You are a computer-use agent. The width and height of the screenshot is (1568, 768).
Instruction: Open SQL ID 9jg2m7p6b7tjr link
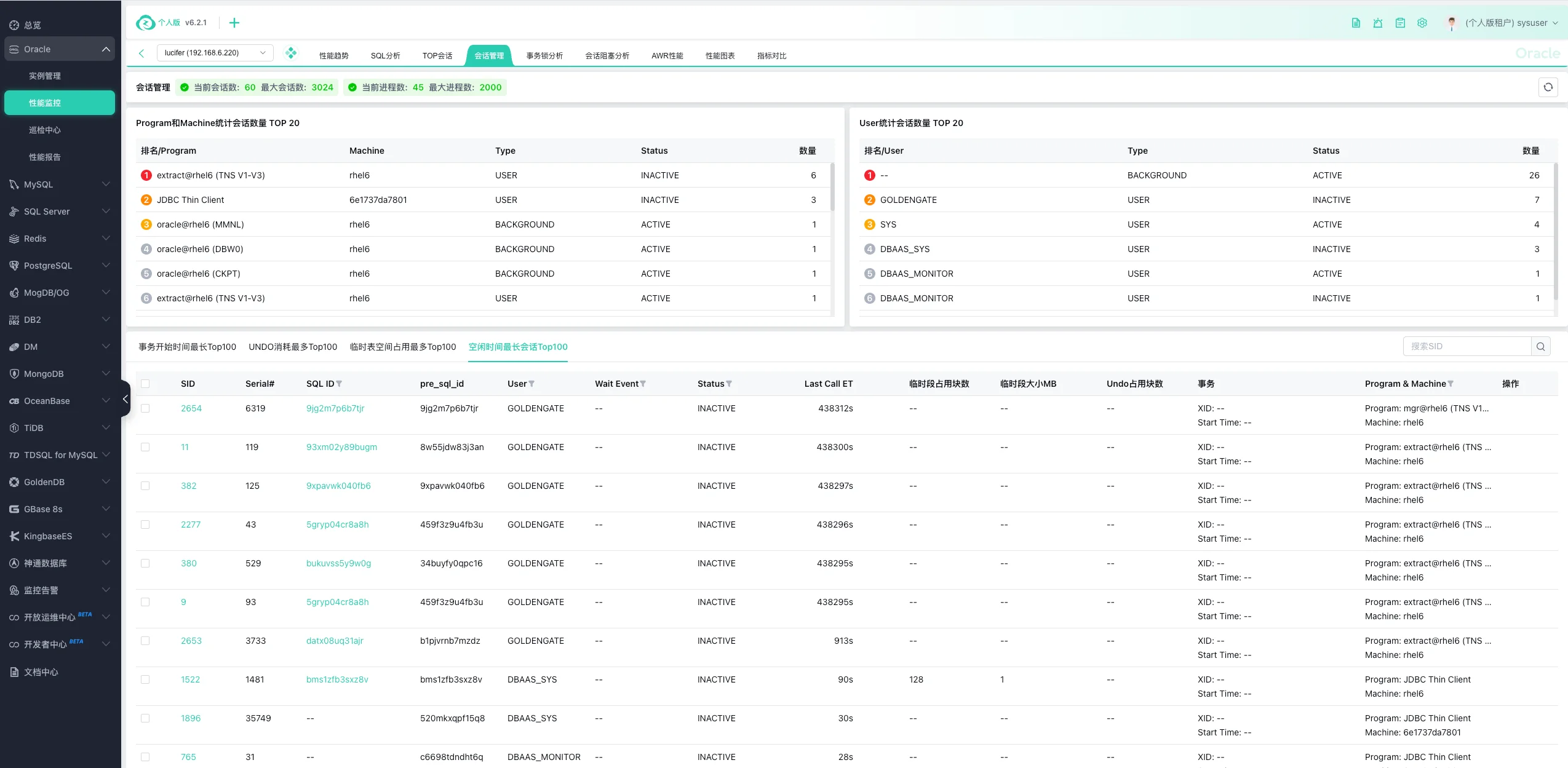point(335,408)
